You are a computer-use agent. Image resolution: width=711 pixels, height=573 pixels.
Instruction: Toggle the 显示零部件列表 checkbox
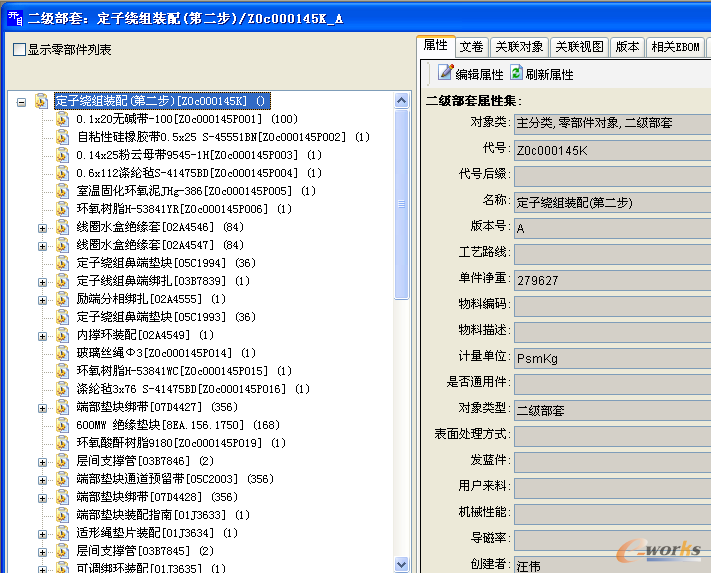(19, 50)
